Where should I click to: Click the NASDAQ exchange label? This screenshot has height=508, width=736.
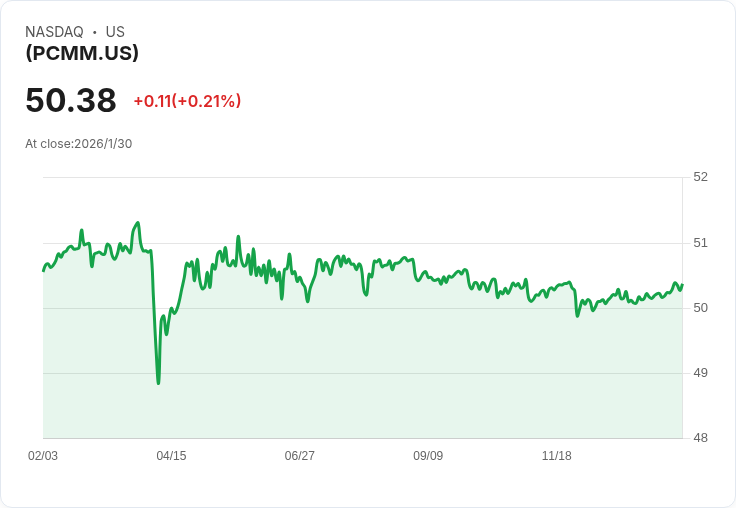coord(54,32)
